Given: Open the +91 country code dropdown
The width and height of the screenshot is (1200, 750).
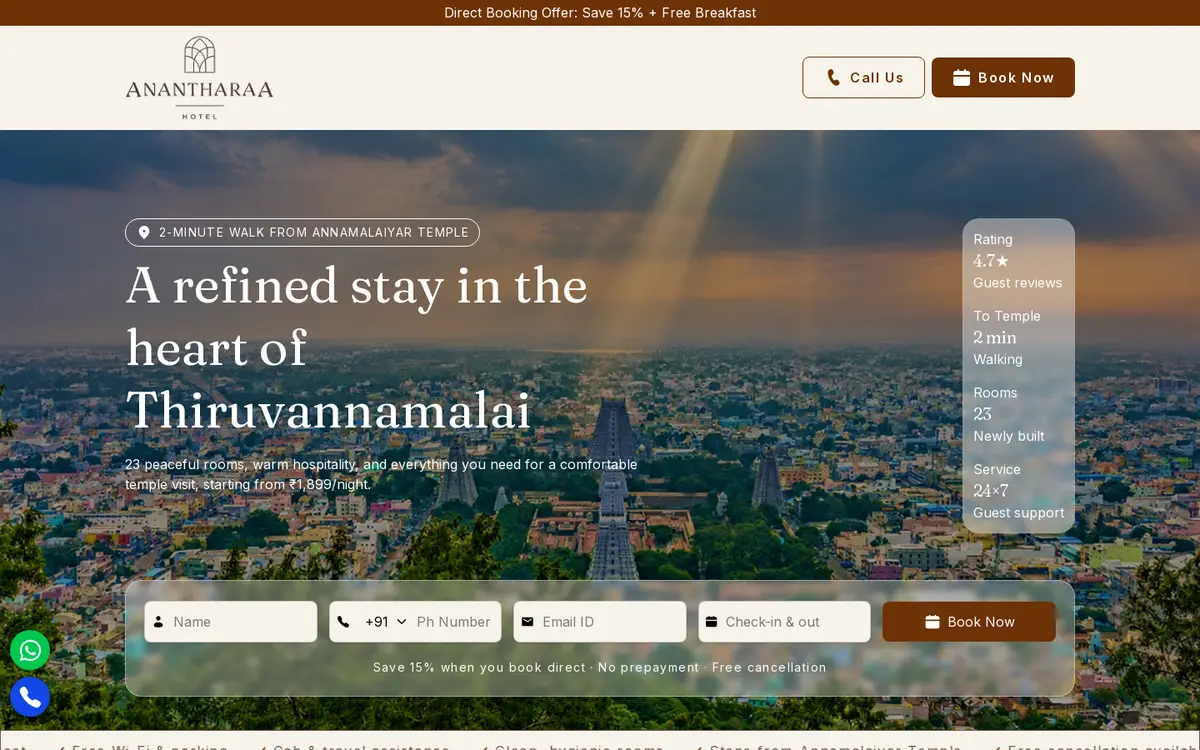Looking at the screenshot, I should pyautogui.click(x=386, y=621).
